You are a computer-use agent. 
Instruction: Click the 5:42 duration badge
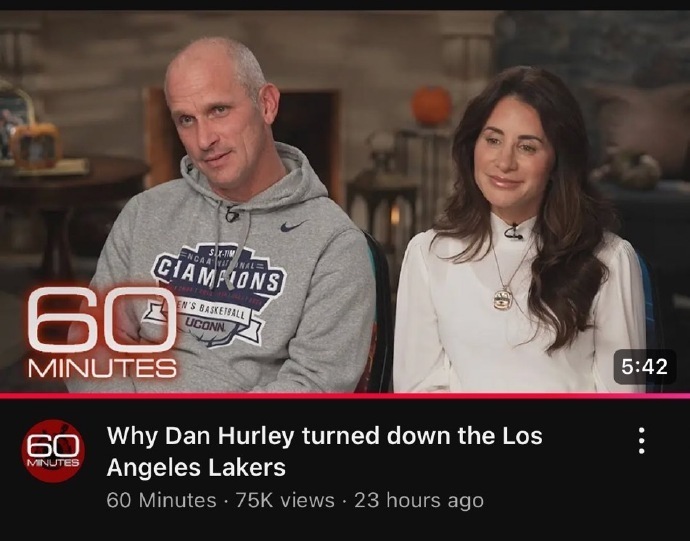pyautogui.click(x=644, y=366)
